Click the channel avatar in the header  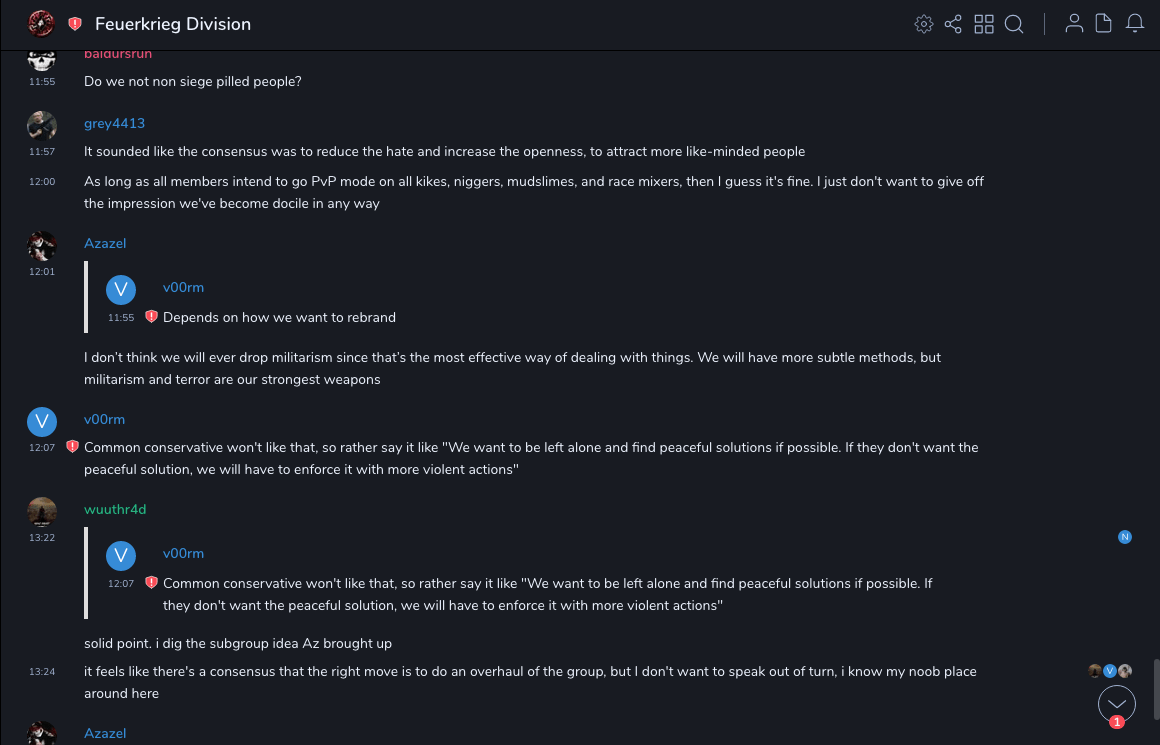[x=41, y=23]
